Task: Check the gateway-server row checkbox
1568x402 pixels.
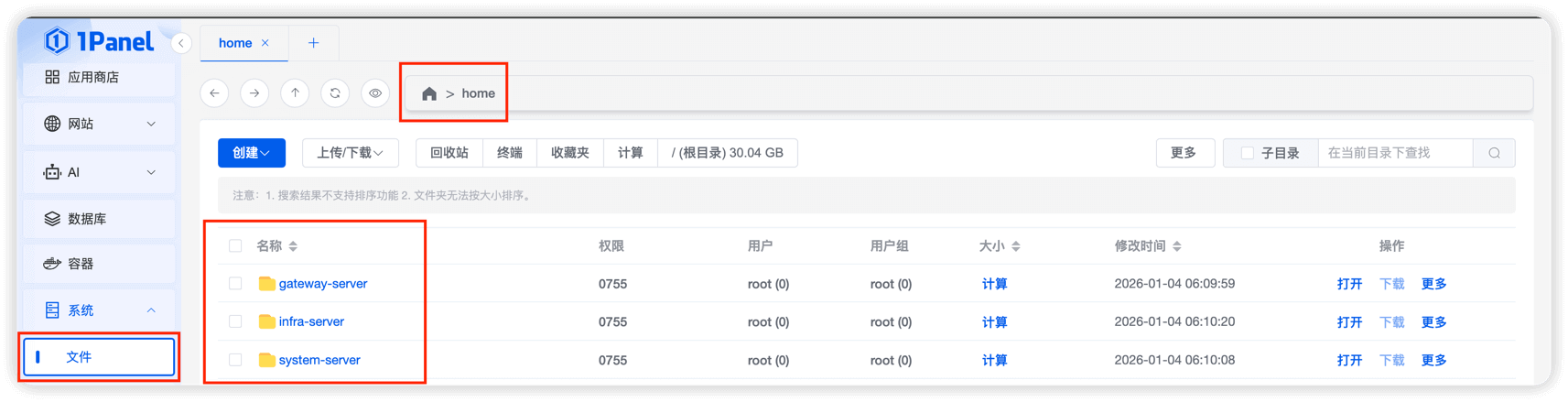Action: pos(235,284)
